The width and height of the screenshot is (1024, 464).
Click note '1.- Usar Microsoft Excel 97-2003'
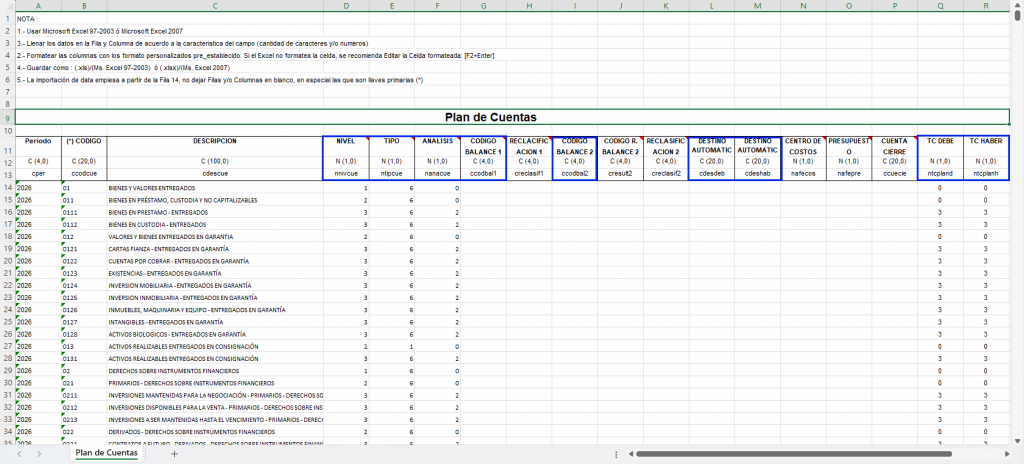click(100, 31)
